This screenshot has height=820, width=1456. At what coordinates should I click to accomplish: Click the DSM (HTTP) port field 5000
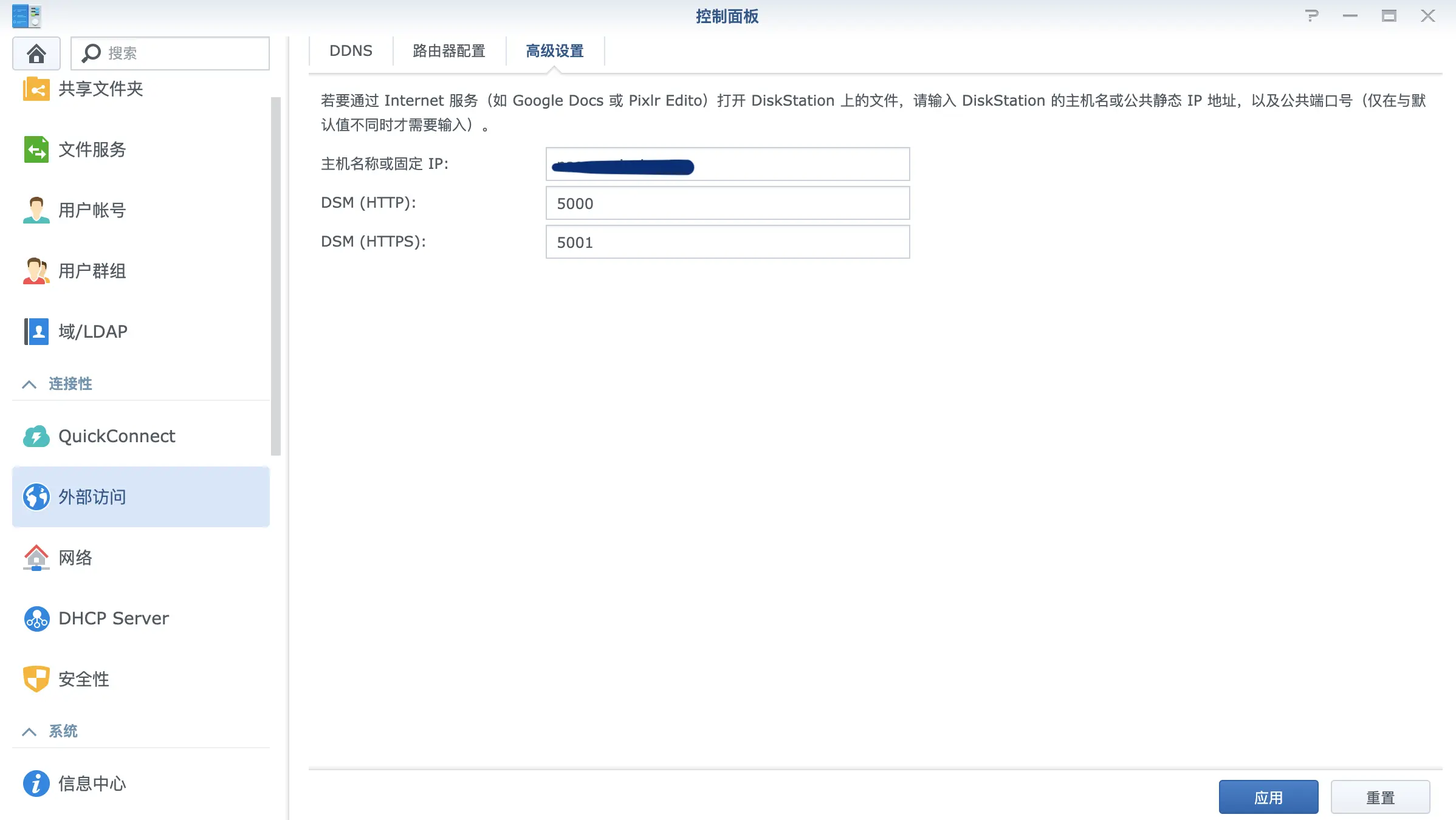pos(727,203)
